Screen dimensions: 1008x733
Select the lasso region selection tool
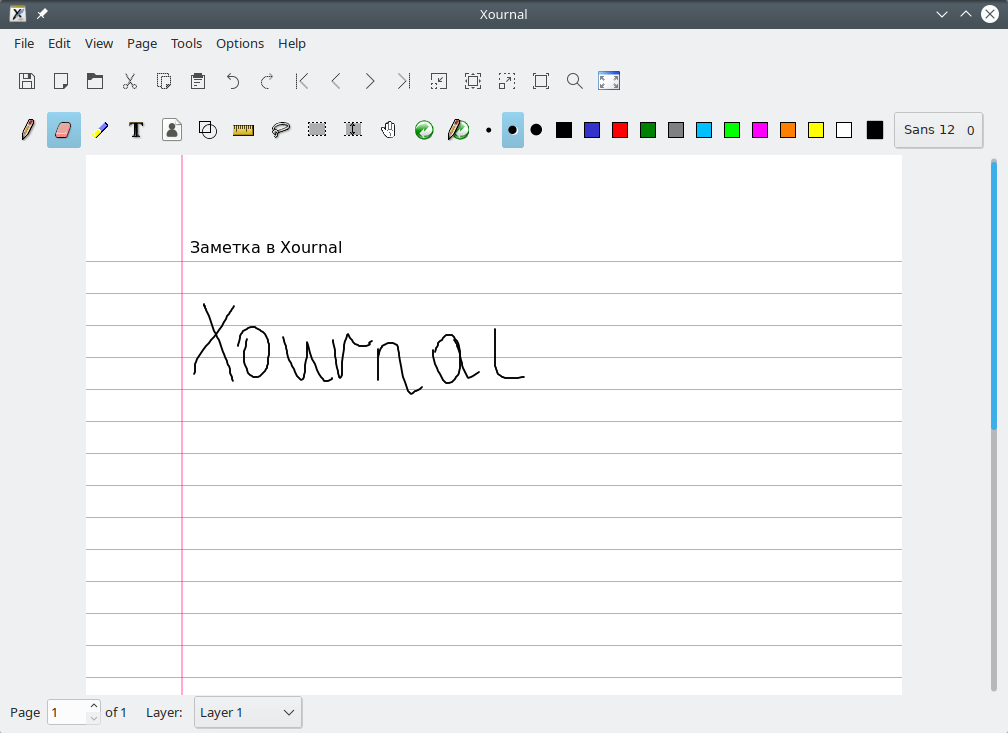281,130
